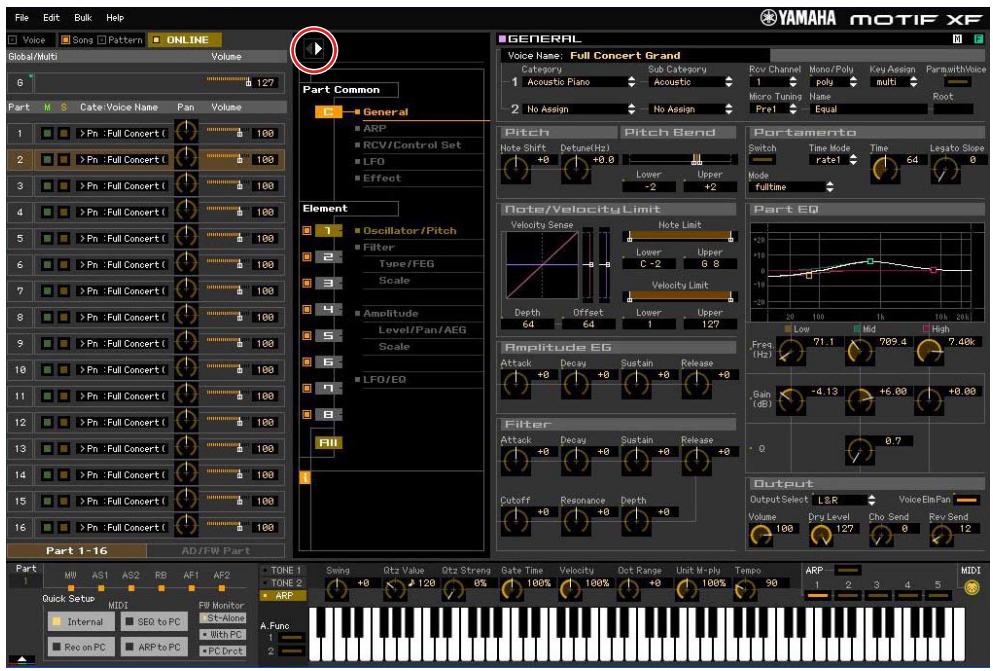Click the Filter Resonance knob
Viewport: 993px width, 671px height.
576,520
